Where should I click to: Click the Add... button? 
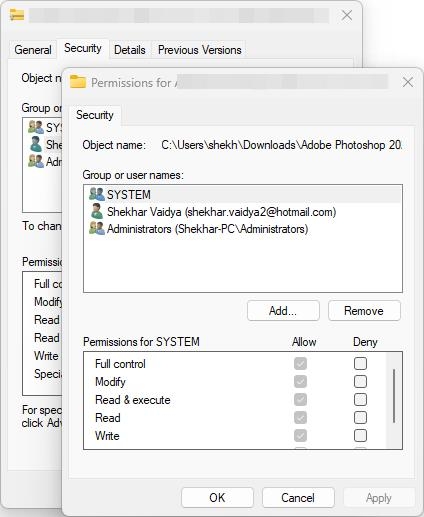point(283,311)
